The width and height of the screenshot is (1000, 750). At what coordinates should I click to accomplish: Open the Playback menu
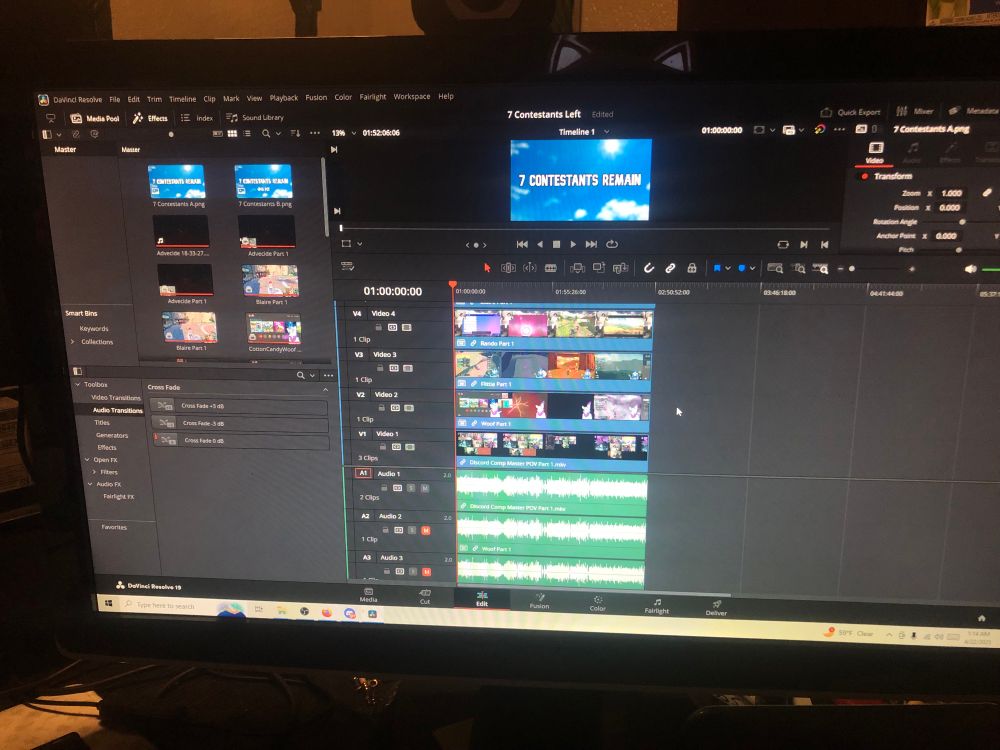click(284, 98)
